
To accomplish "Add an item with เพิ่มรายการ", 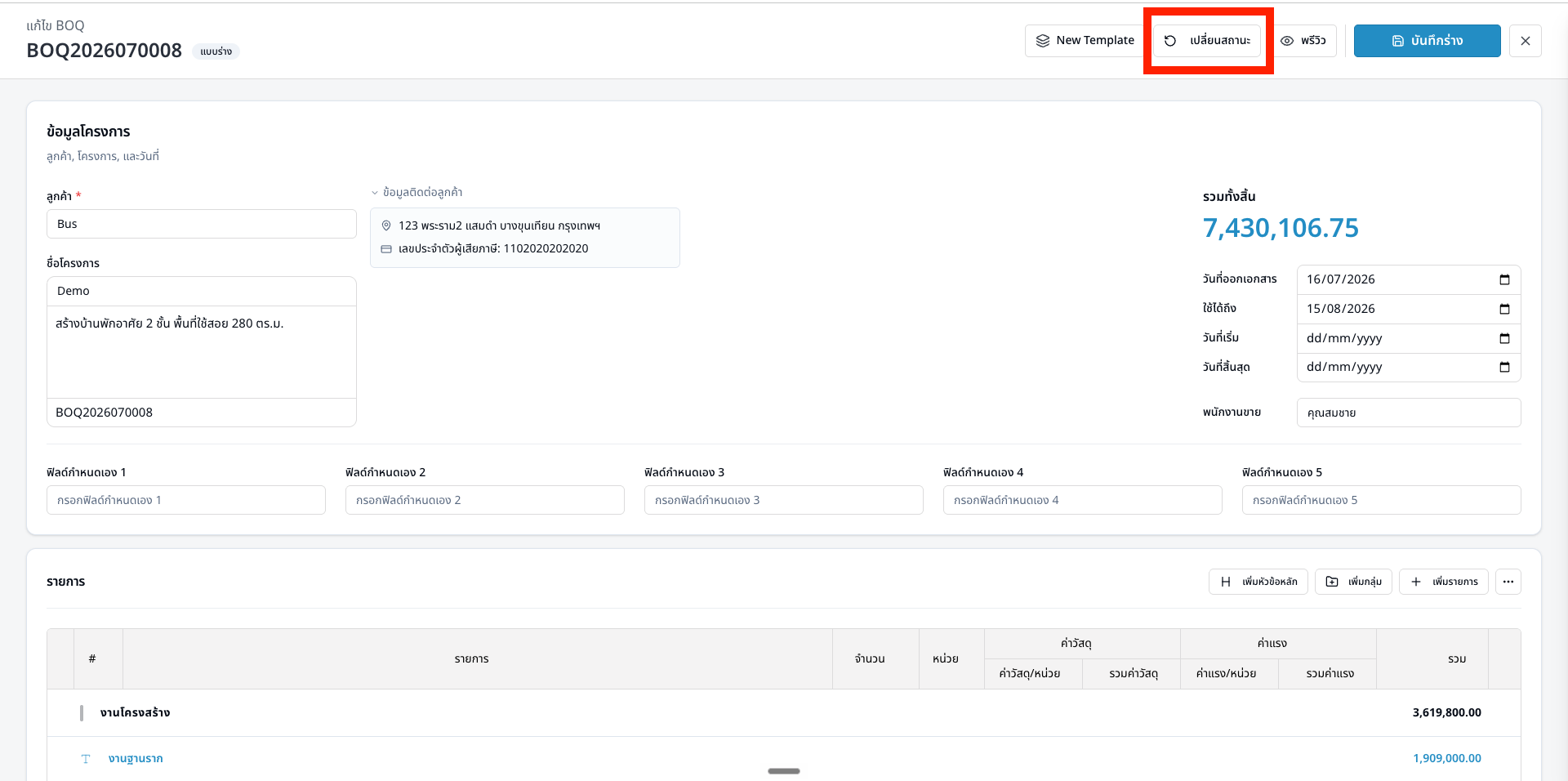I will (1444, 582).
